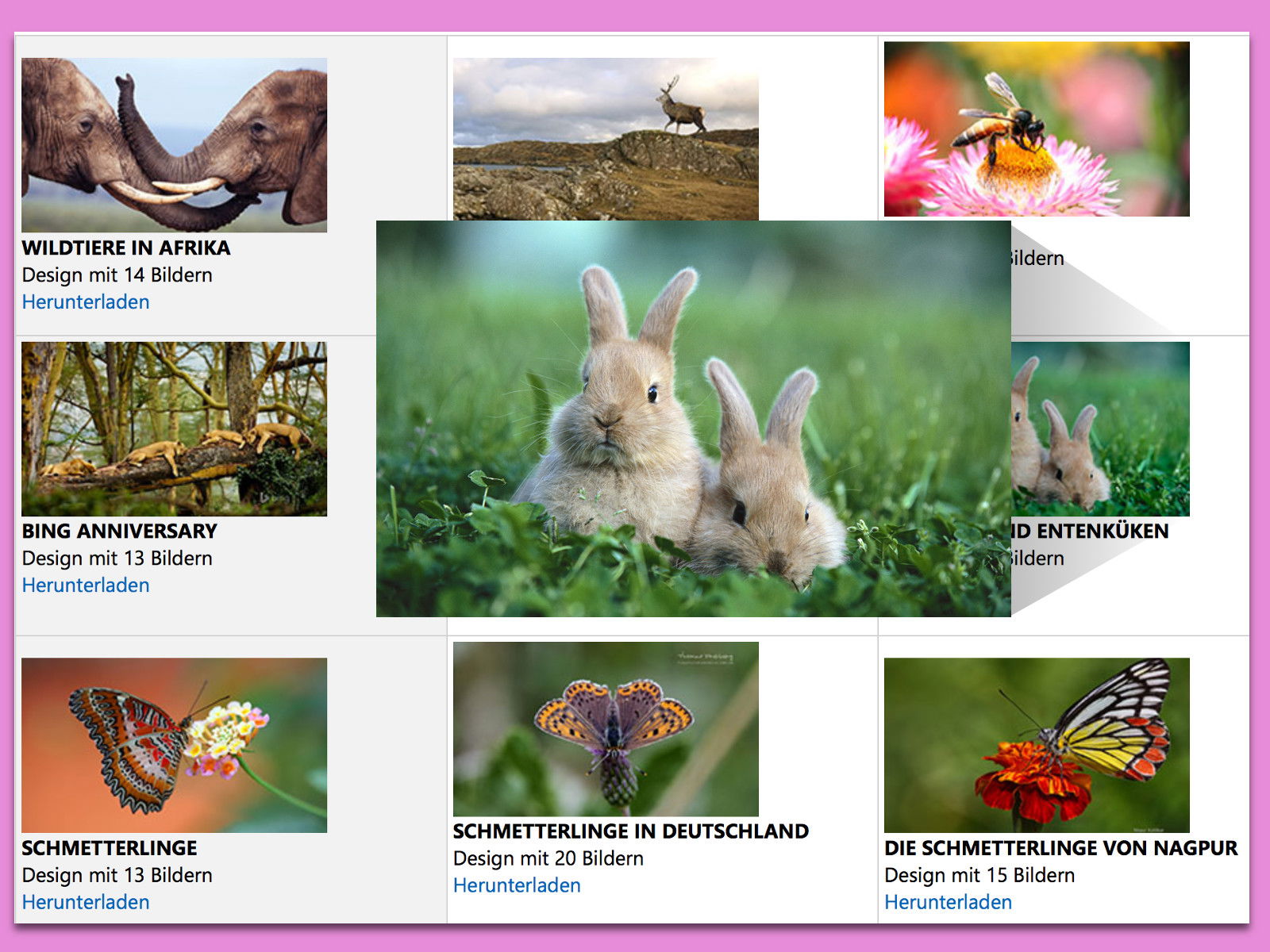
Task: Click 'Design mit 20 Bildern' text
Action: pos(548,859)
